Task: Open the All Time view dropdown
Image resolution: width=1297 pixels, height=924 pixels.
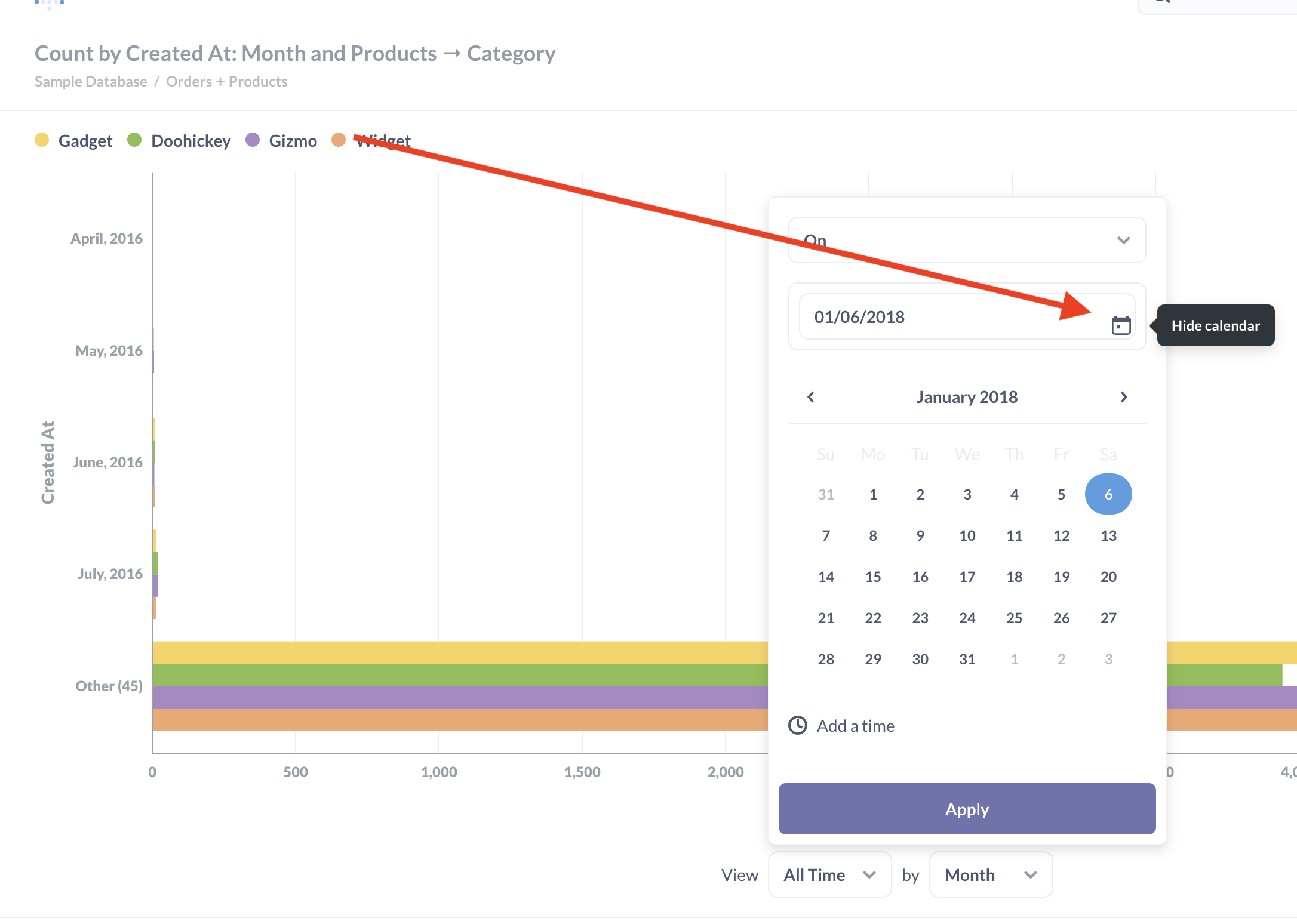Action: (x=829, y=874)
